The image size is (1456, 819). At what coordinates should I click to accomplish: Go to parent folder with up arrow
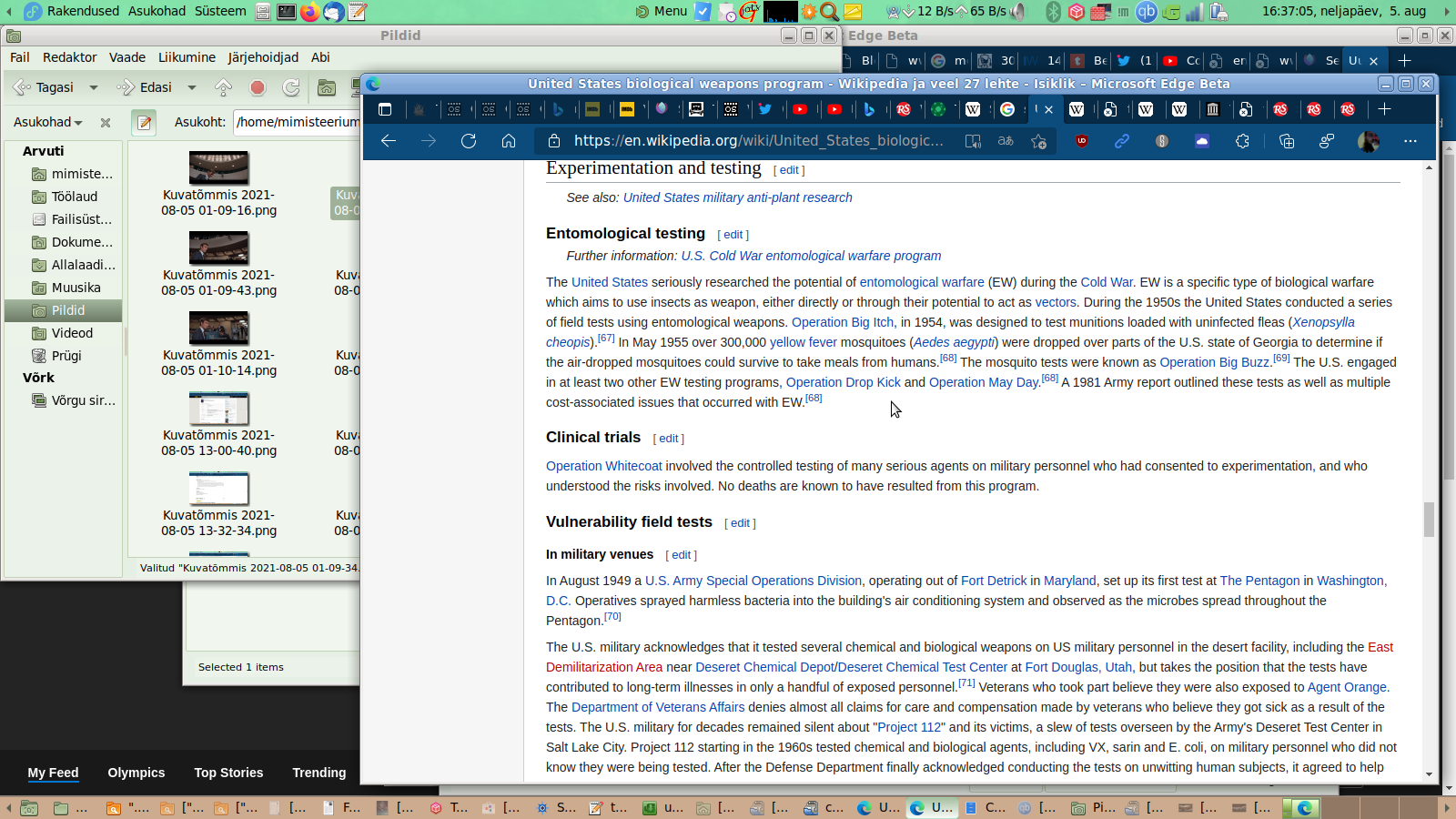(x=223, y=87)
